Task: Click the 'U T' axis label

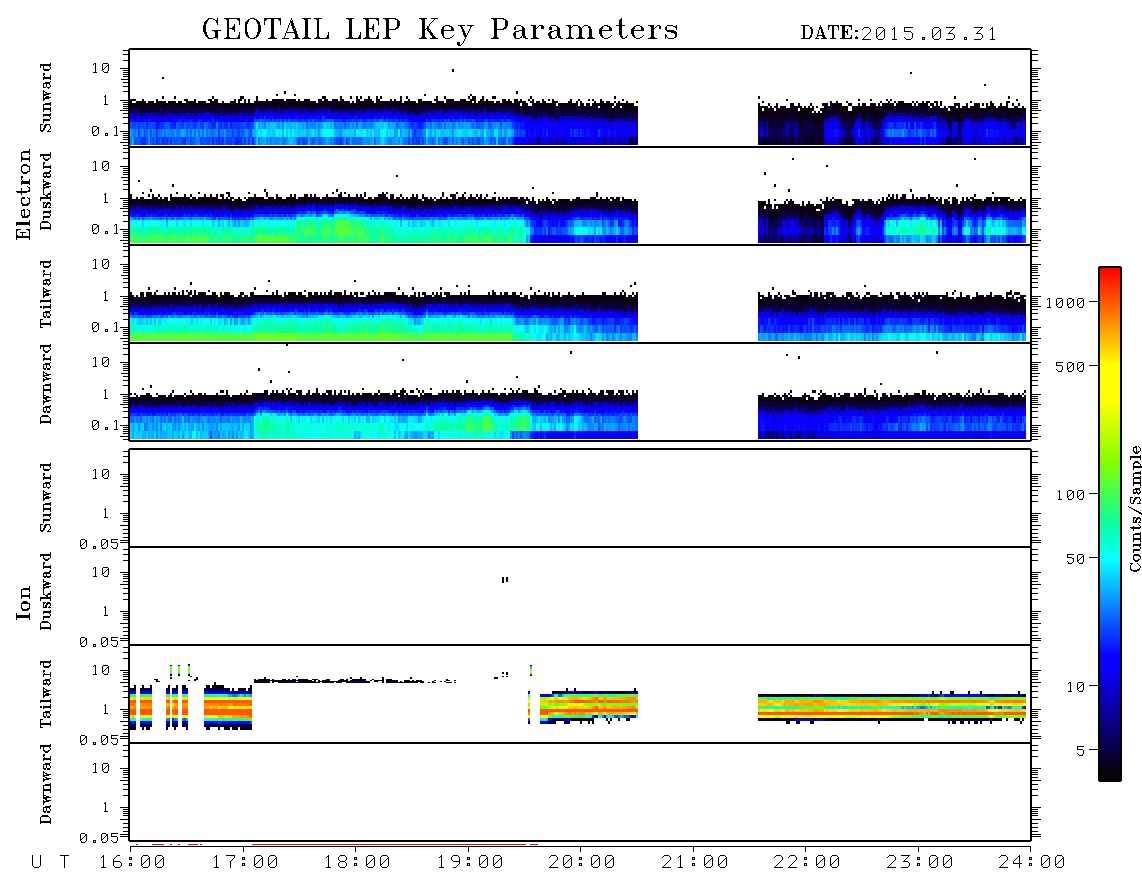Action: [50, 863]
